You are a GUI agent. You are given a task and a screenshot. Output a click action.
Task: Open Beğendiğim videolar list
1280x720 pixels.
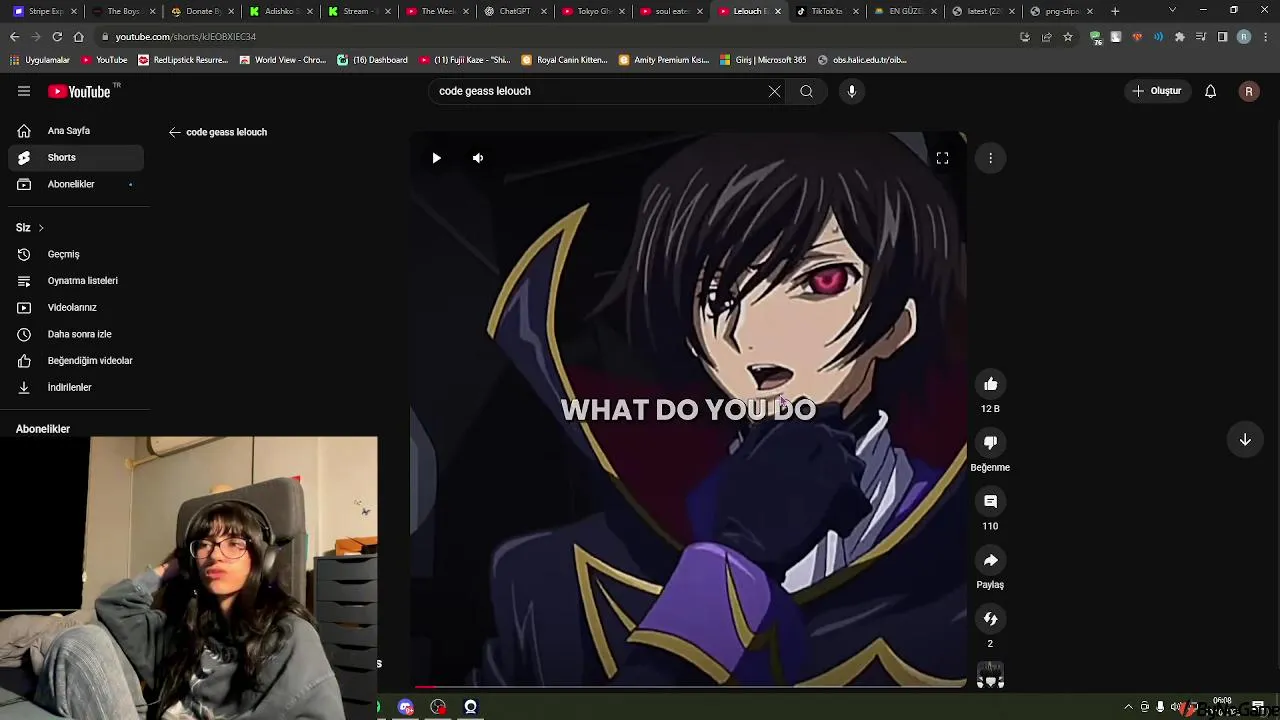coord(76,360)
